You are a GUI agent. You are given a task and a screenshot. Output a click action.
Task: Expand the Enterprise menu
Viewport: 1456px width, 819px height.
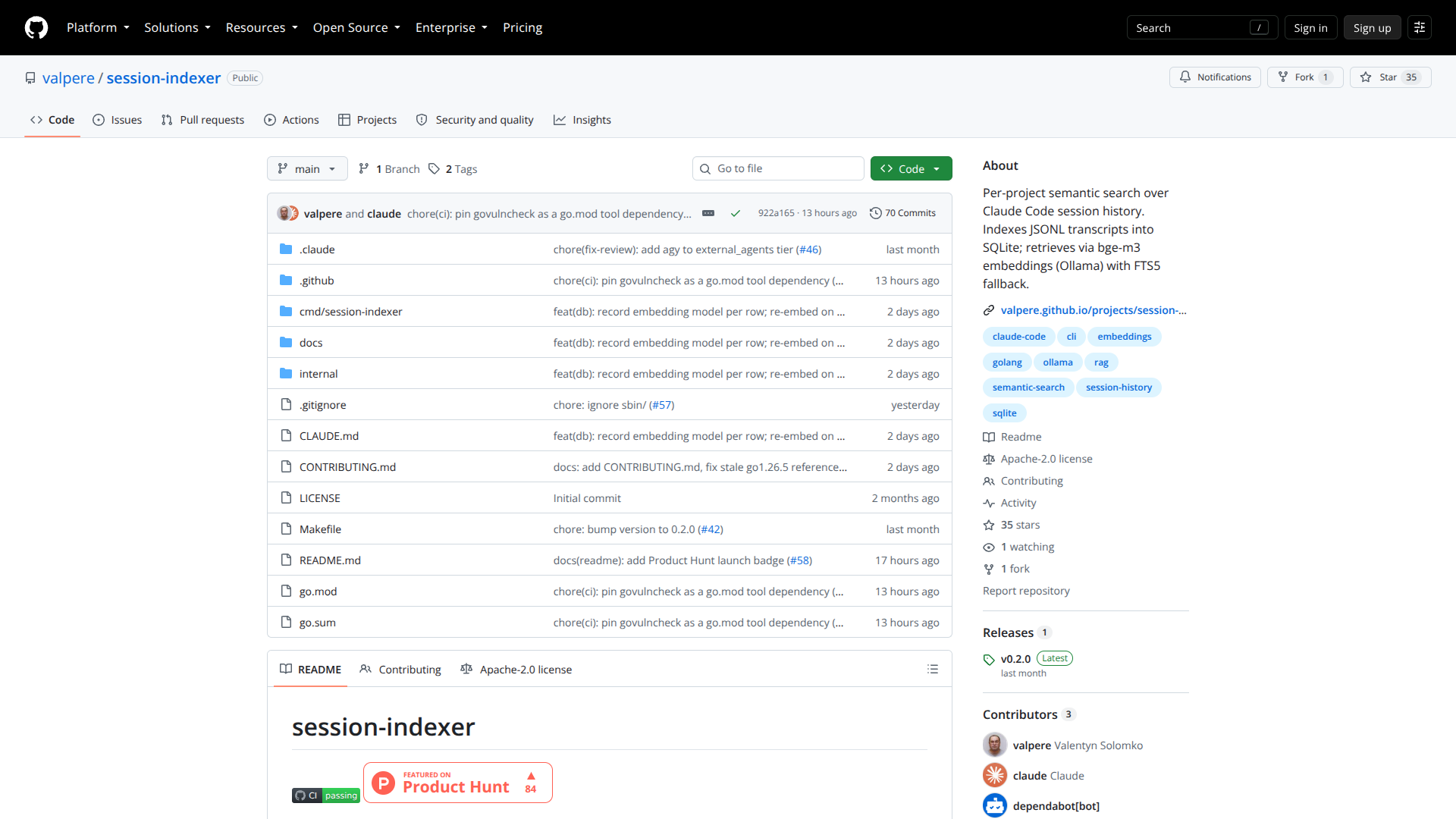point(451,27)
